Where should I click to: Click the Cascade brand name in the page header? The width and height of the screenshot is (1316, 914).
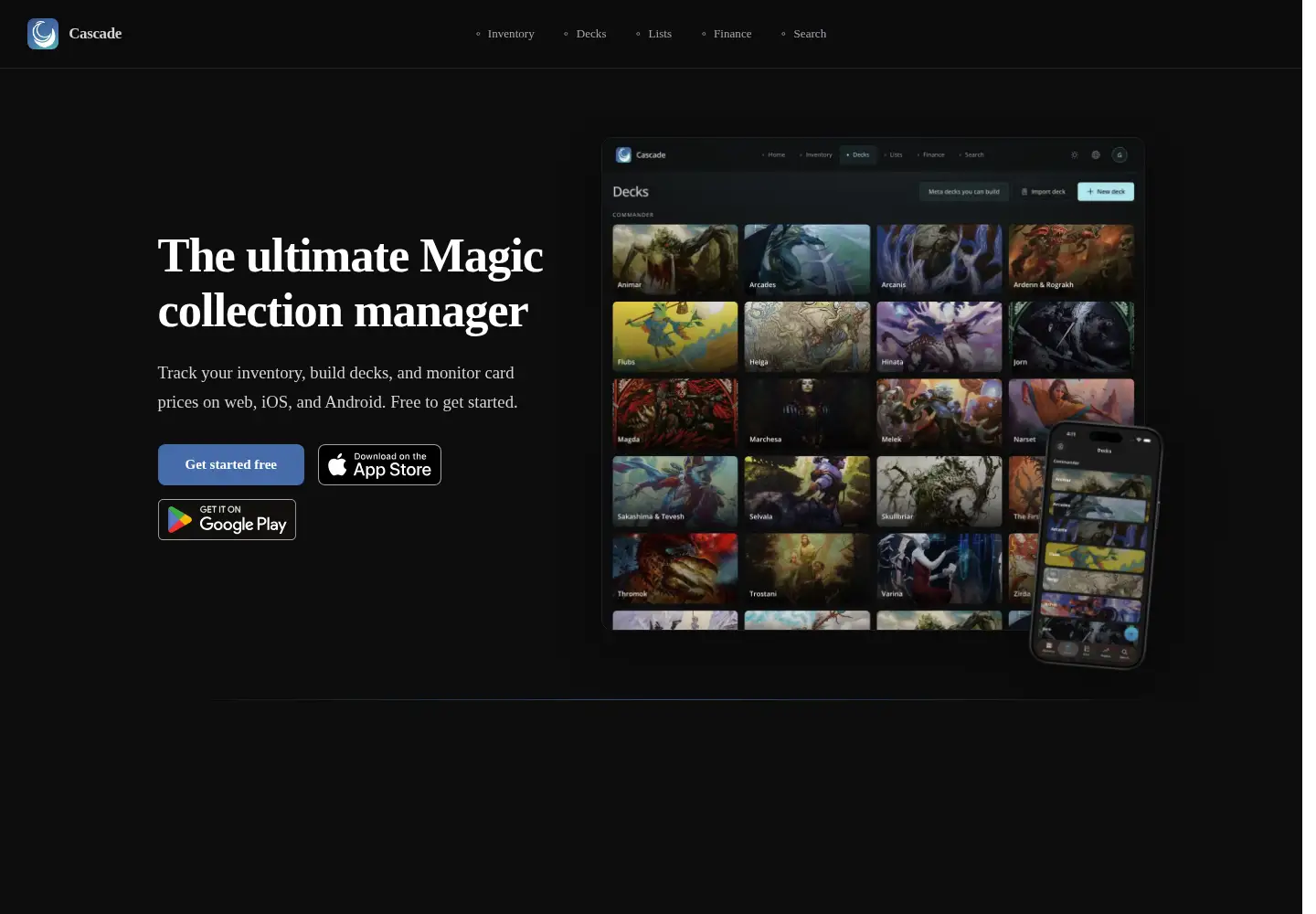point(95,34)
